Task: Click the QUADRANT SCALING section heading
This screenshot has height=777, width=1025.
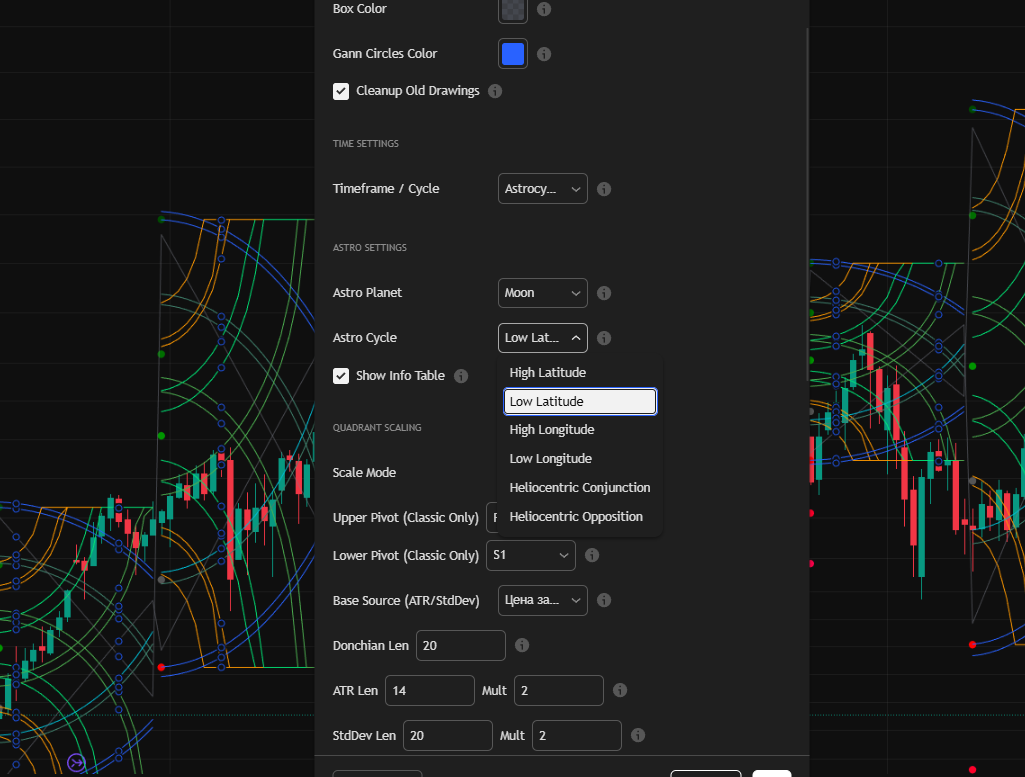Action: pyautogui.click(x=377, y=427)
